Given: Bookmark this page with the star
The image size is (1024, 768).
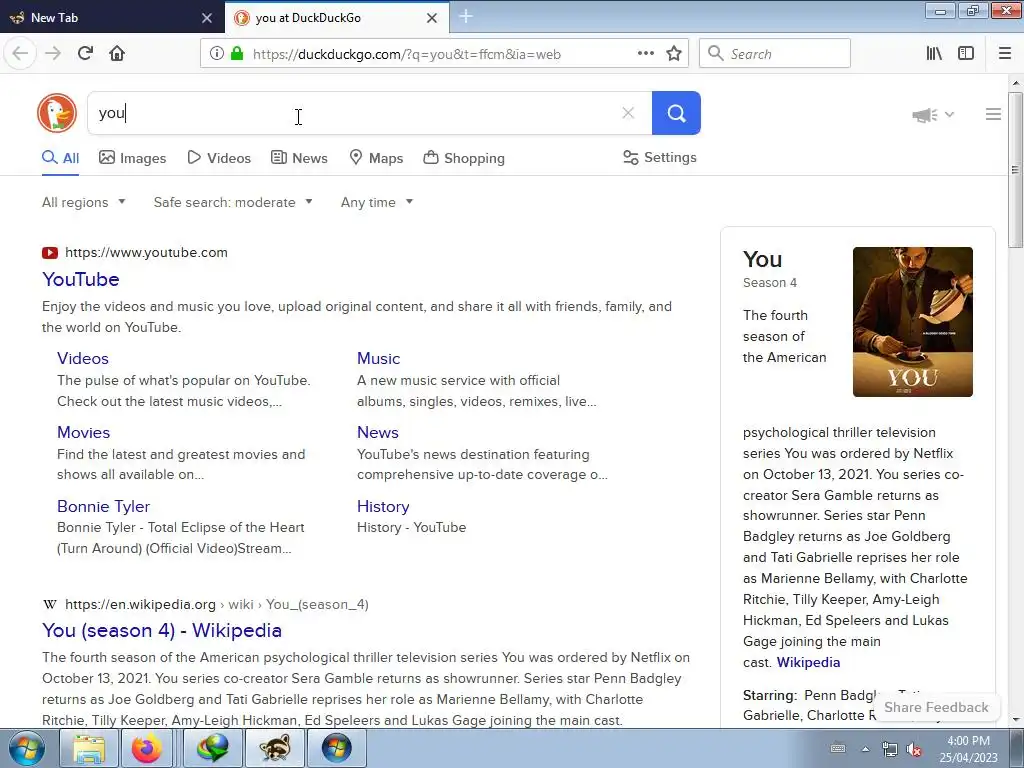Looking at the screenshot, I should pos(674,54).
